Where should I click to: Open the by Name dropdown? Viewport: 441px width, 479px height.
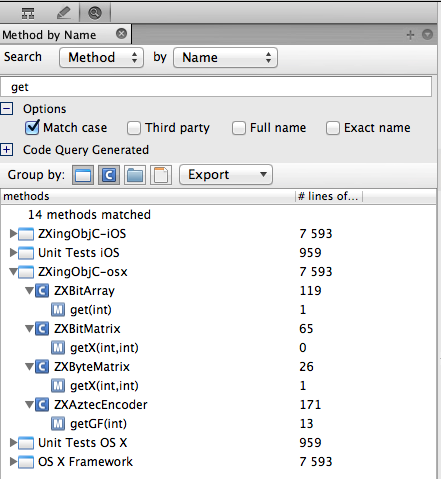point(226,58)
